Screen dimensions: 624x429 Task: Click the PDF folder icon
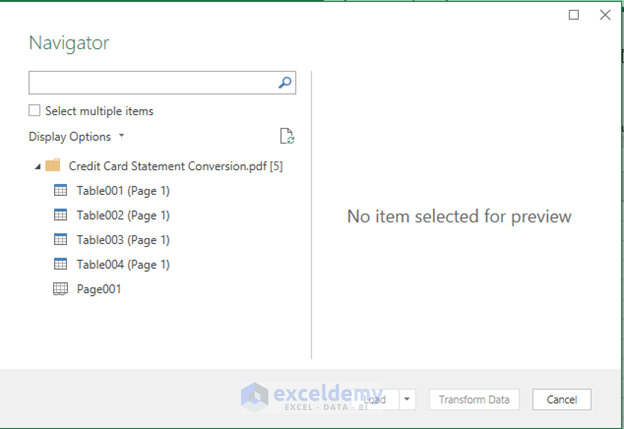pyautogui.click(x=53, y=166)
